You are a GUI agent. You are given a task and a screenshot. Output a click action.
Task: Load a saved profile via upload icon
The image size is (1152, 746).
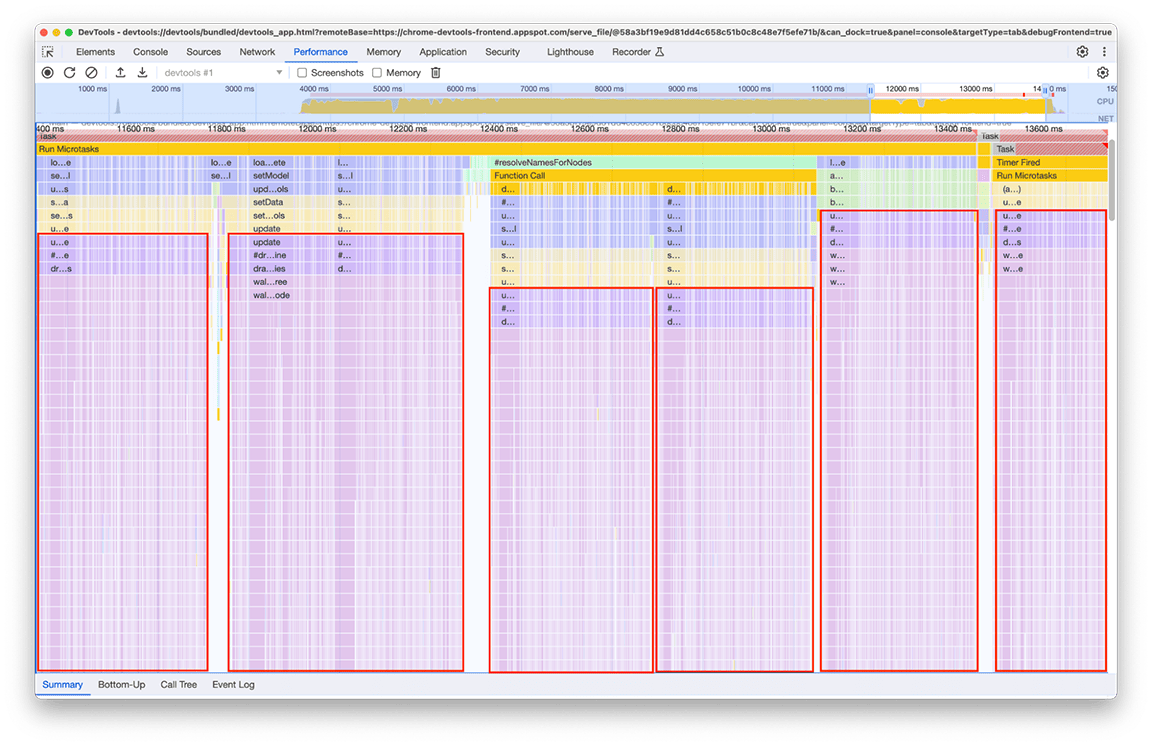pyautogui.click(x=119, y=72)
